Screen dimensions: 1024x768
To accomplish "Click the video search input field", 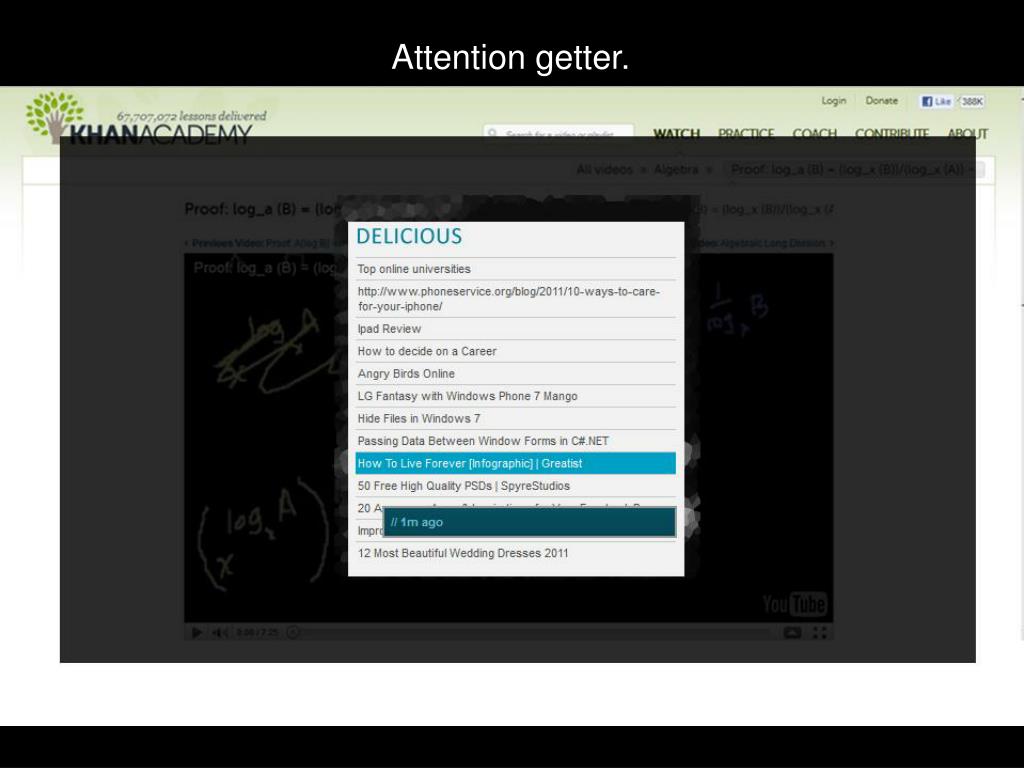I will [559, 133].
